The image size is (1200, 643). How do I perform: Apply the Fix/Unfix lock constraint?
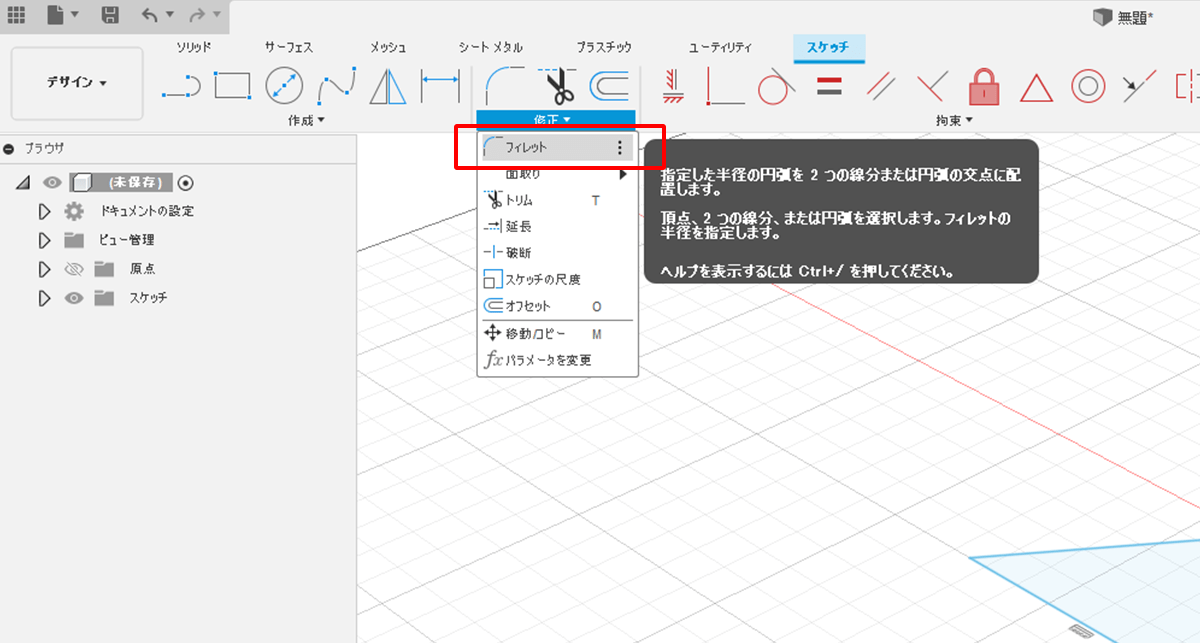[984, 86]
